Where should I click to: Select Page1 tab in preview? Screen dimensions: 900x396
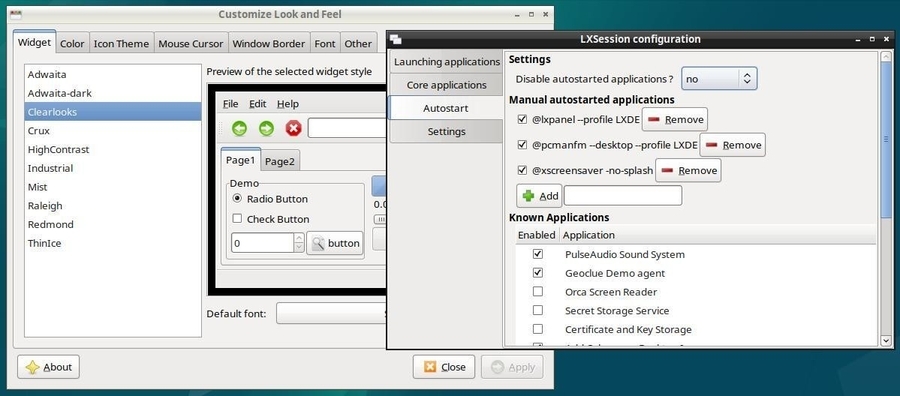pyautogui.click(x=240, y=160)
